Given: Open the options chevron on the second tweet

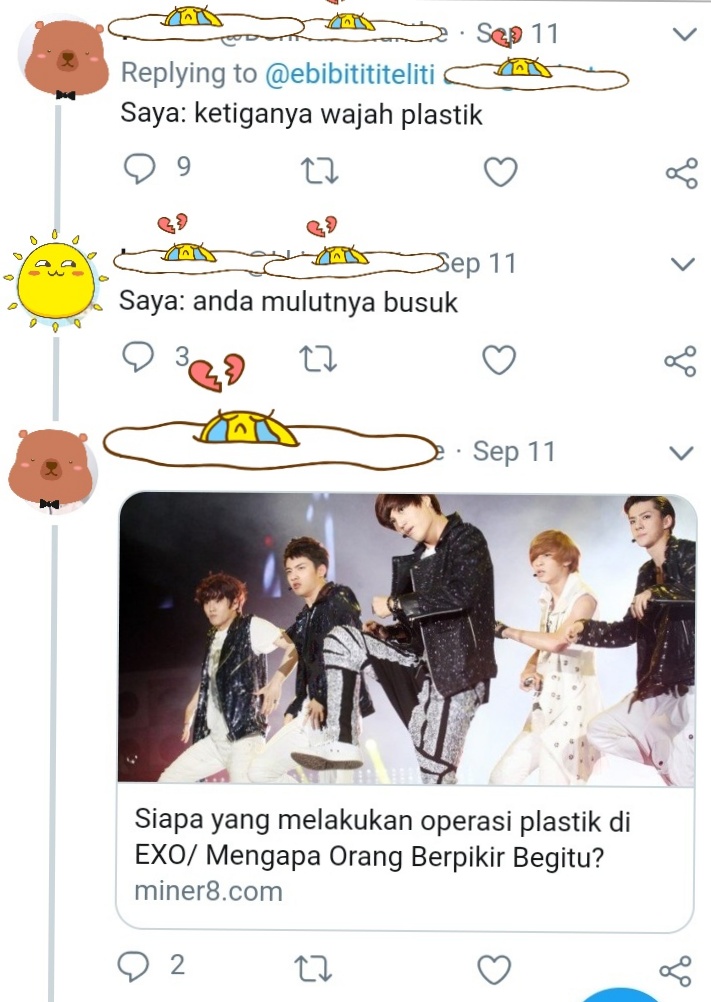Looking at the screenshot, I should coord(683,264).
